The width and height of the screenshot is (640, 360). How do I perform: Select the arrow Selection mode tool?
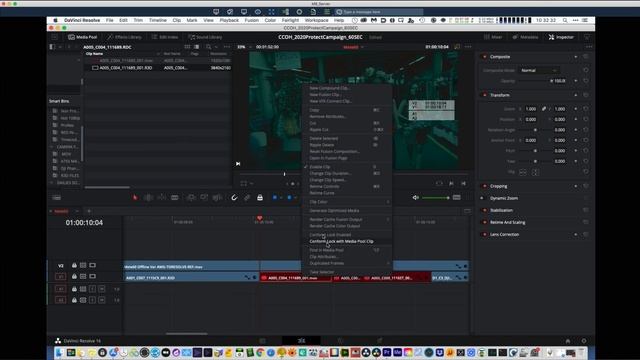click(135, 198)
